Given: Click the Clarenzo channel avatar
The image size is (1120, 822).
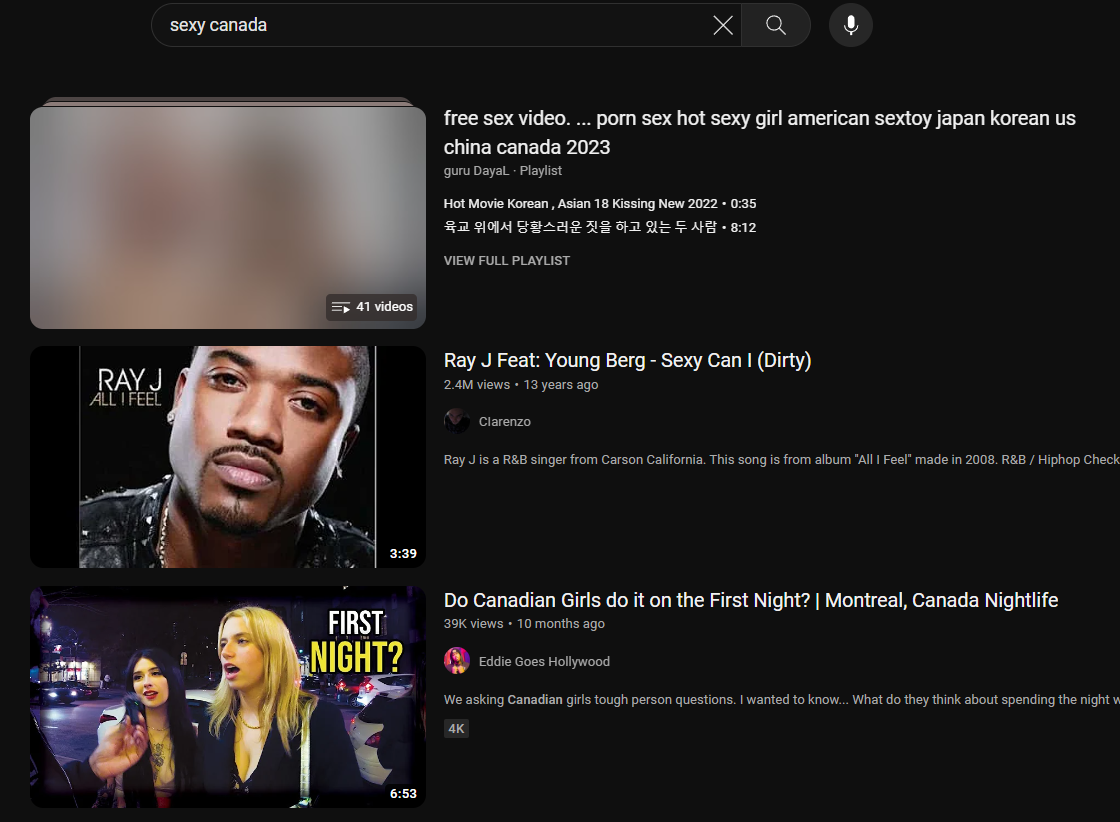Looking at the screenshot, I should coord(457,421).
